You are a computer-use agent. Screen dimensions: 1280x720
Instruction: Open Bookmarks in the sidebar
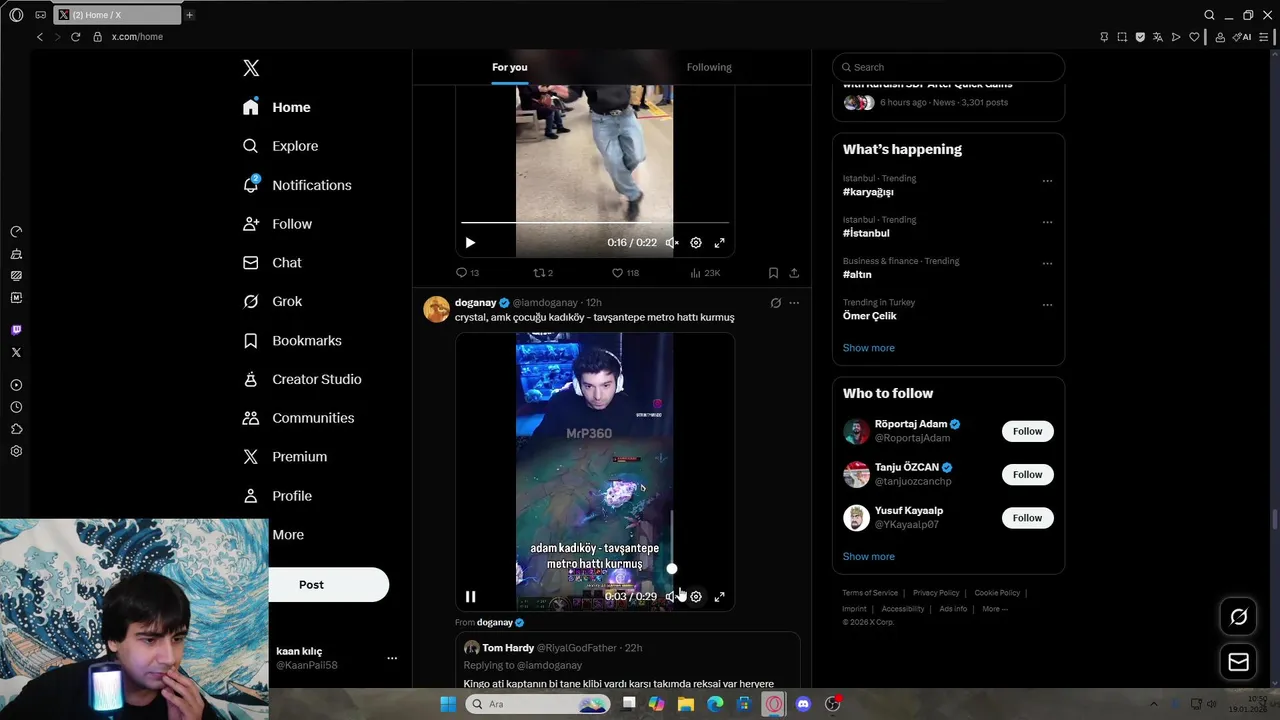292,341
